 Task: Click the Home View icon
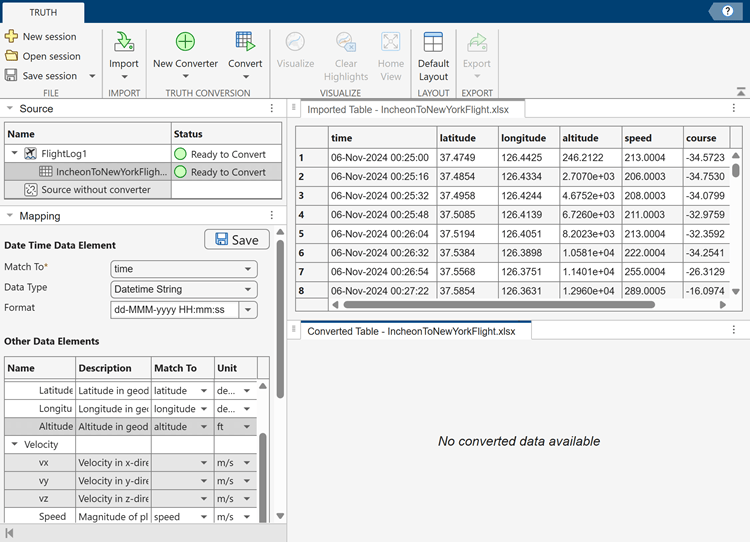point(391,42)
